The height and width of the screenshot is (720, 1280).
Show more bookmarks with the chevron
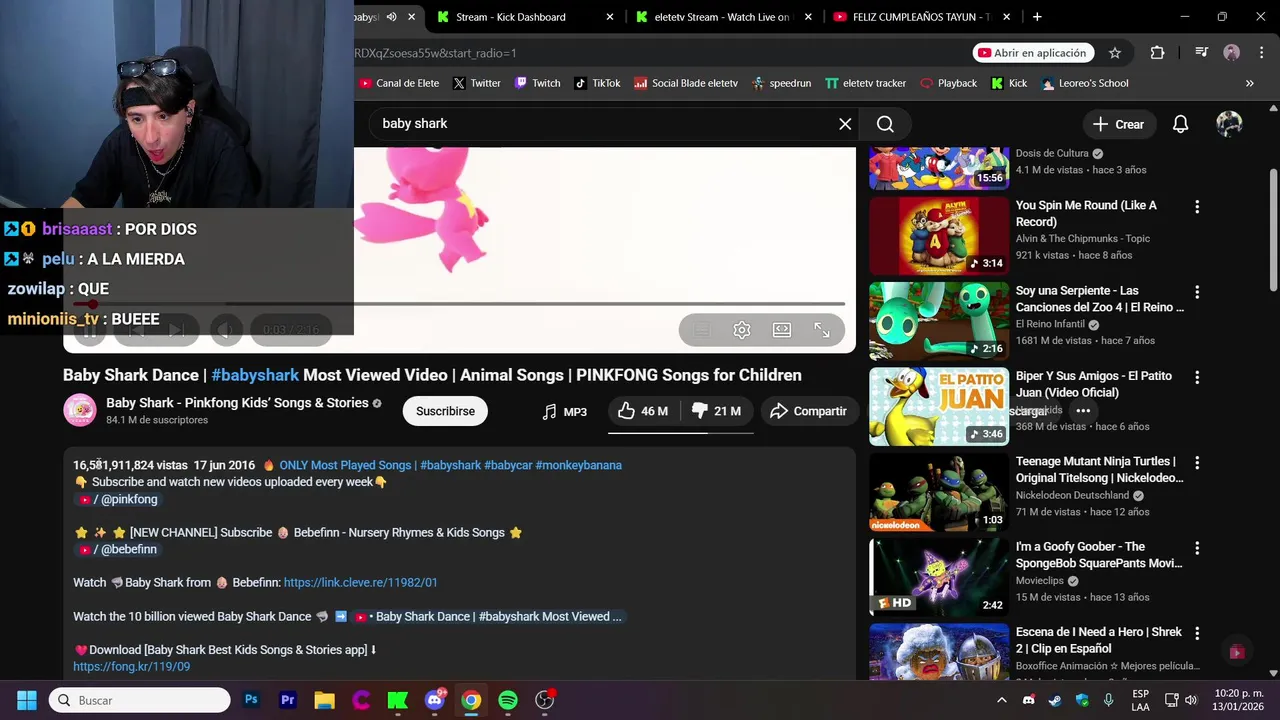(1249, 83)
